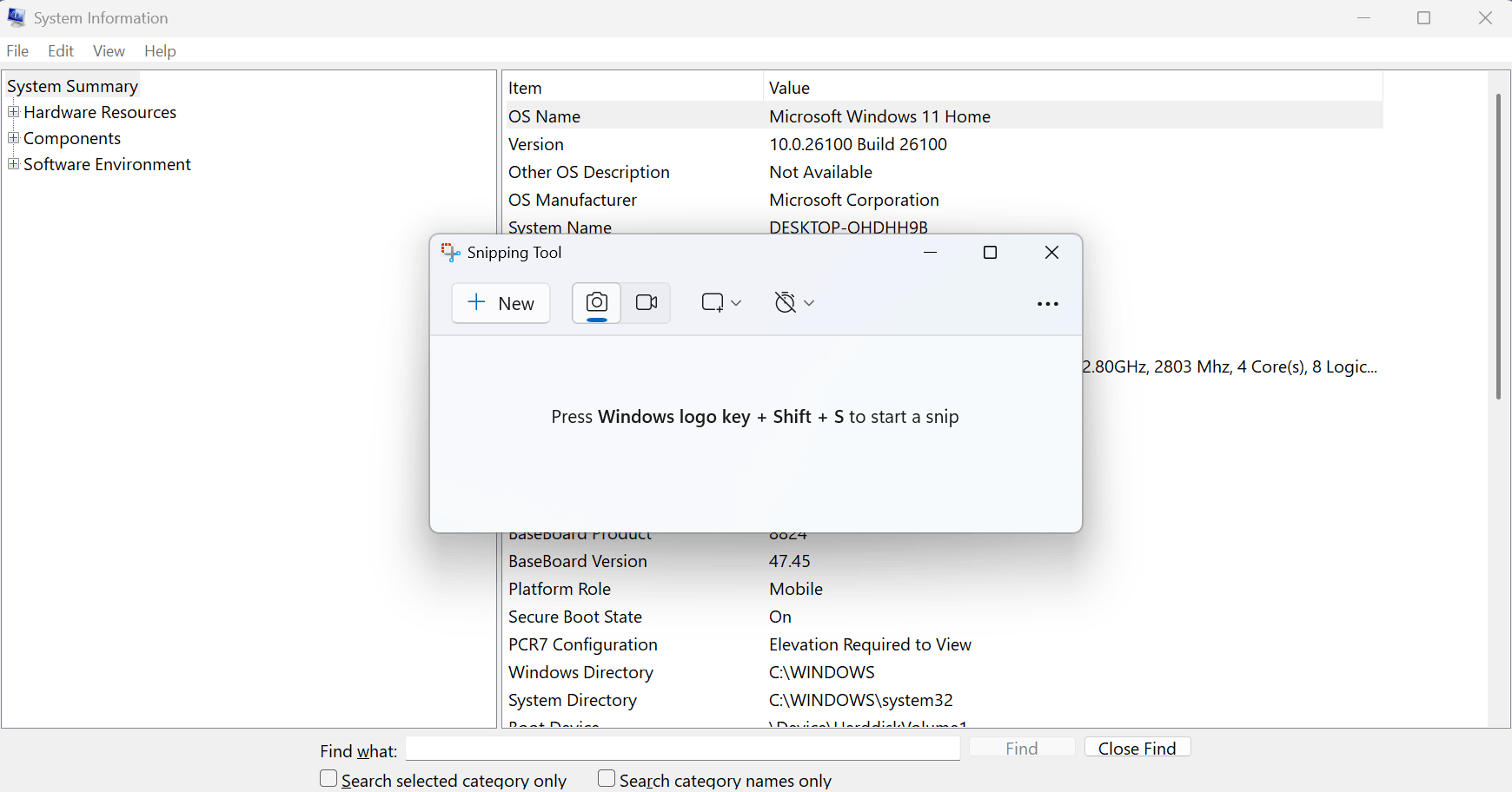Open the snipping shape mode dropdown
Screen dimensions: 1512x792
click(x=721, y=303)
